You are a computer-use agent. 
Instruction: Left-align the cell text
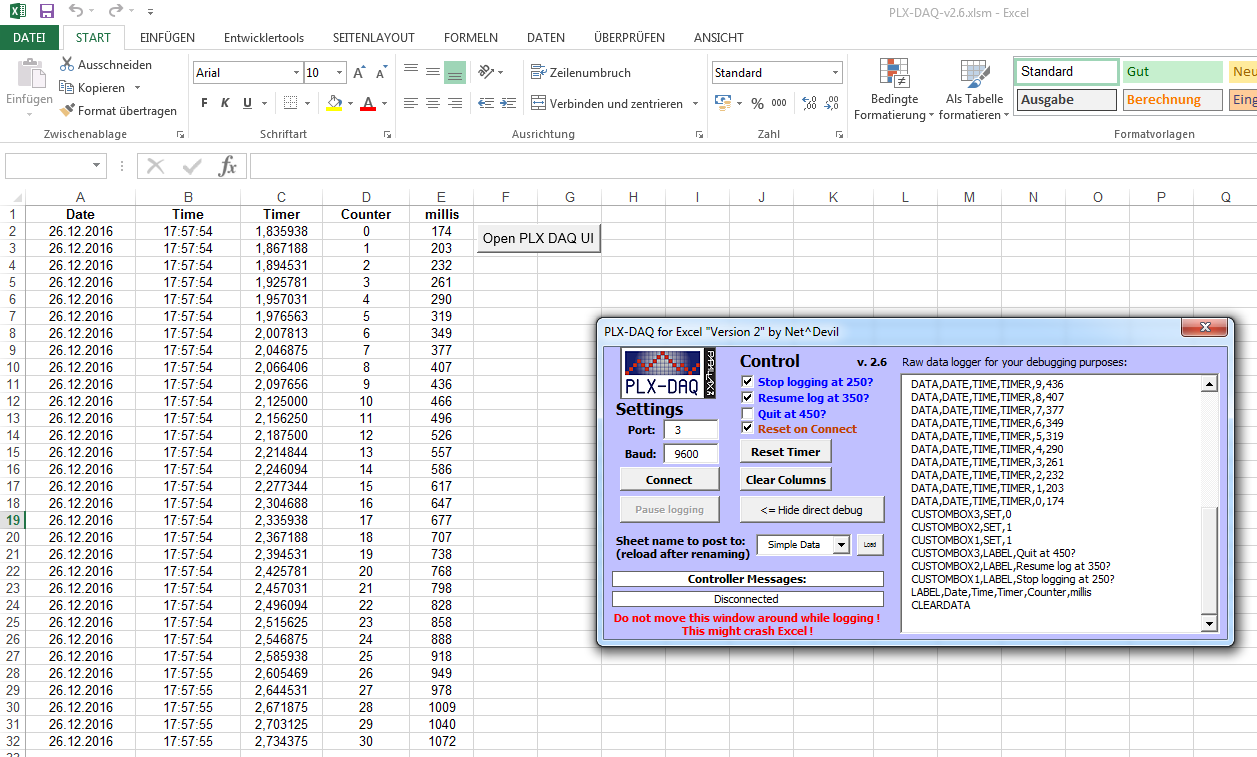click(411, 103)
